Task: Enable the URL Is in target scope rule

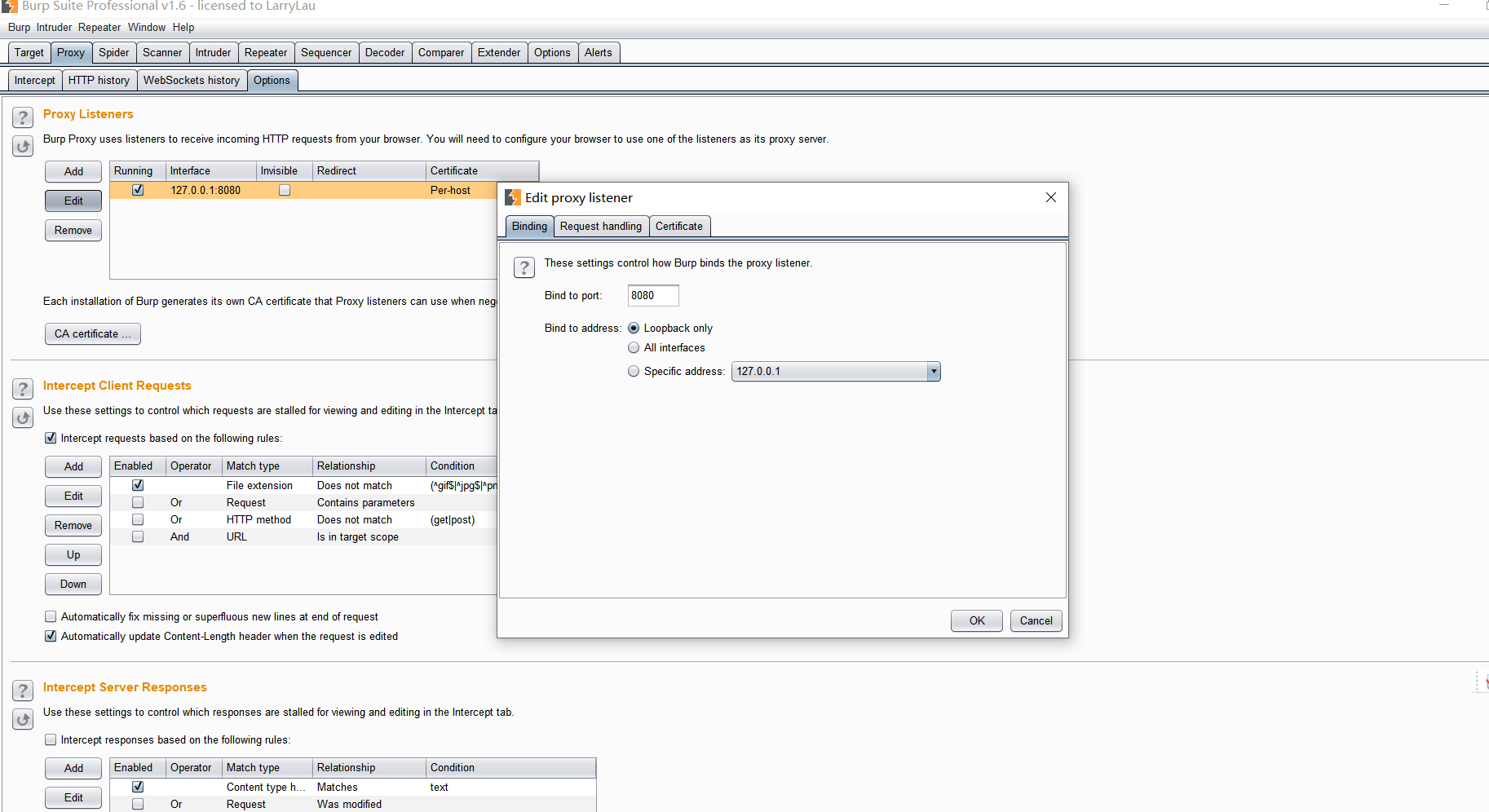Action: click(138, 536)
